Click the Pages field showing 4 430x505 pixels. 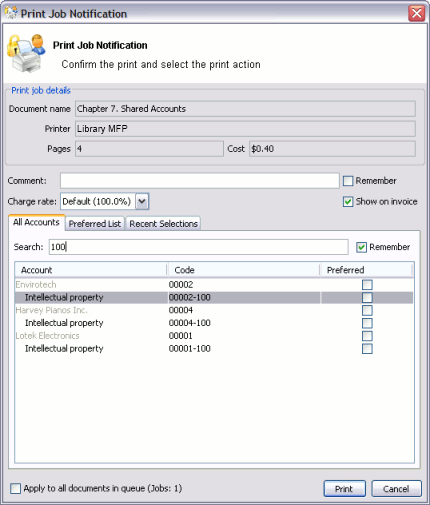click(149, 149)
